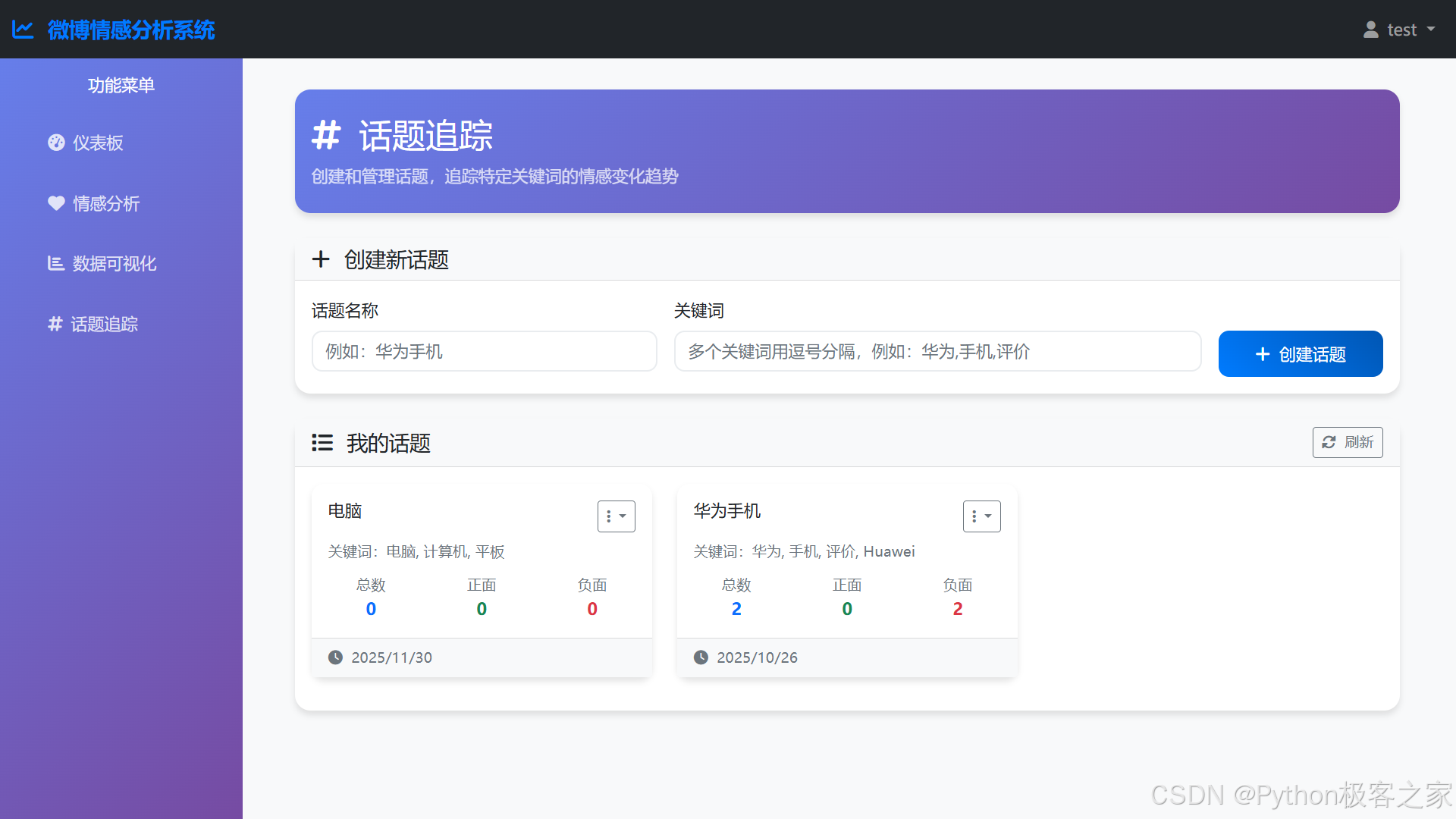This screenshot has height=819, width=1456.
Task: Click the hash icon for 话题追踪 in sidebar
Action: (x=55, y=324)
